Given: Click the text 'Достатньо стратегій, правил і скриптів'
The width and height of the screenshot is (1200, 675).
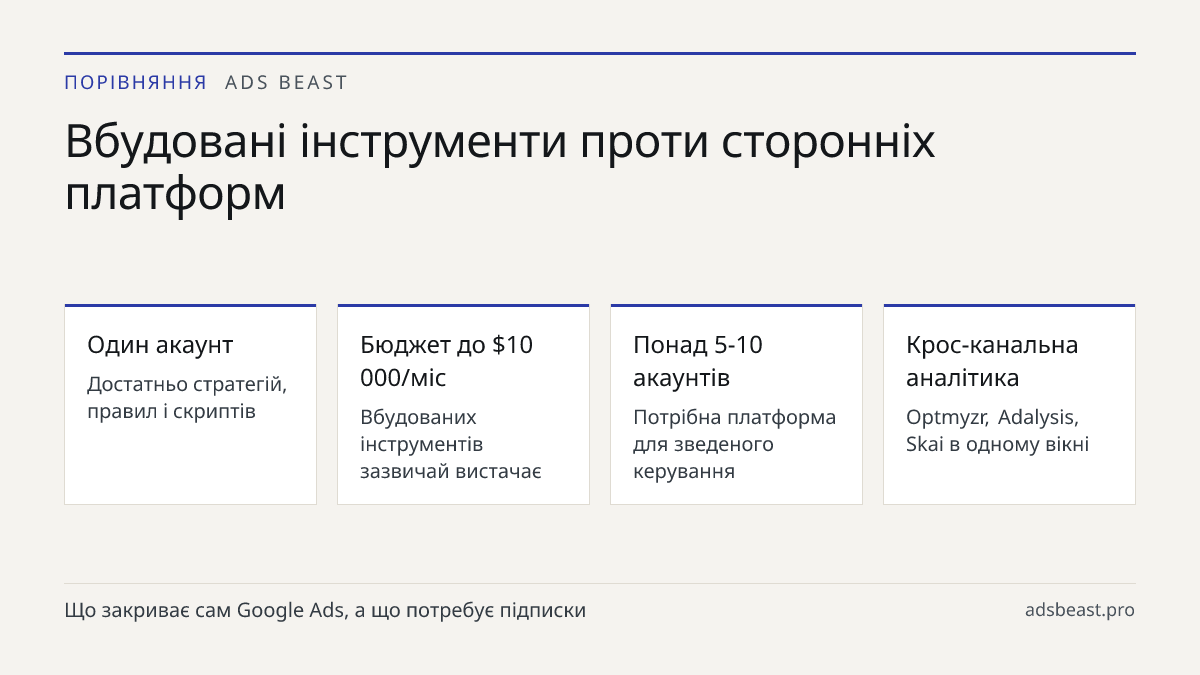Looking at the screenshot, I should (x=187, y=398).
